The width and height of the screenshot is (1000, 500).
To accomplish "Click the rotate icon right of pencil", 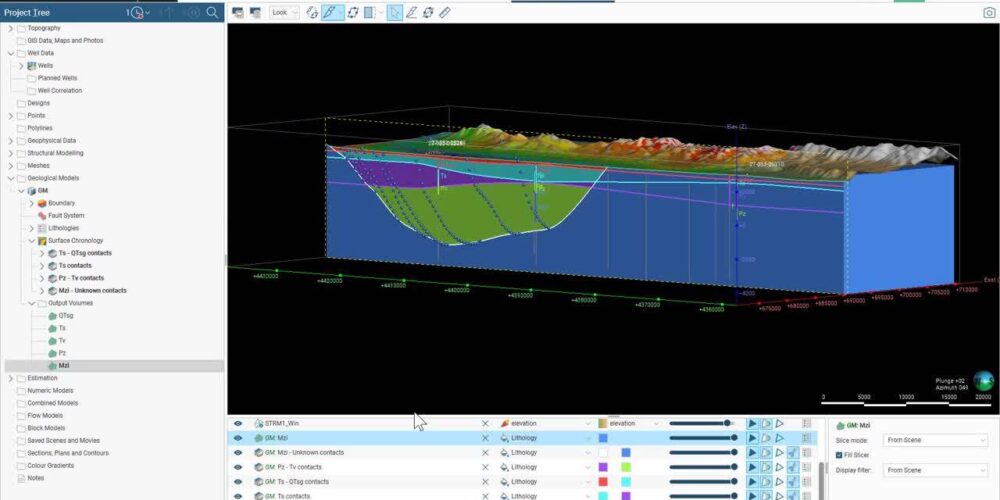I will tap(428, 12).
